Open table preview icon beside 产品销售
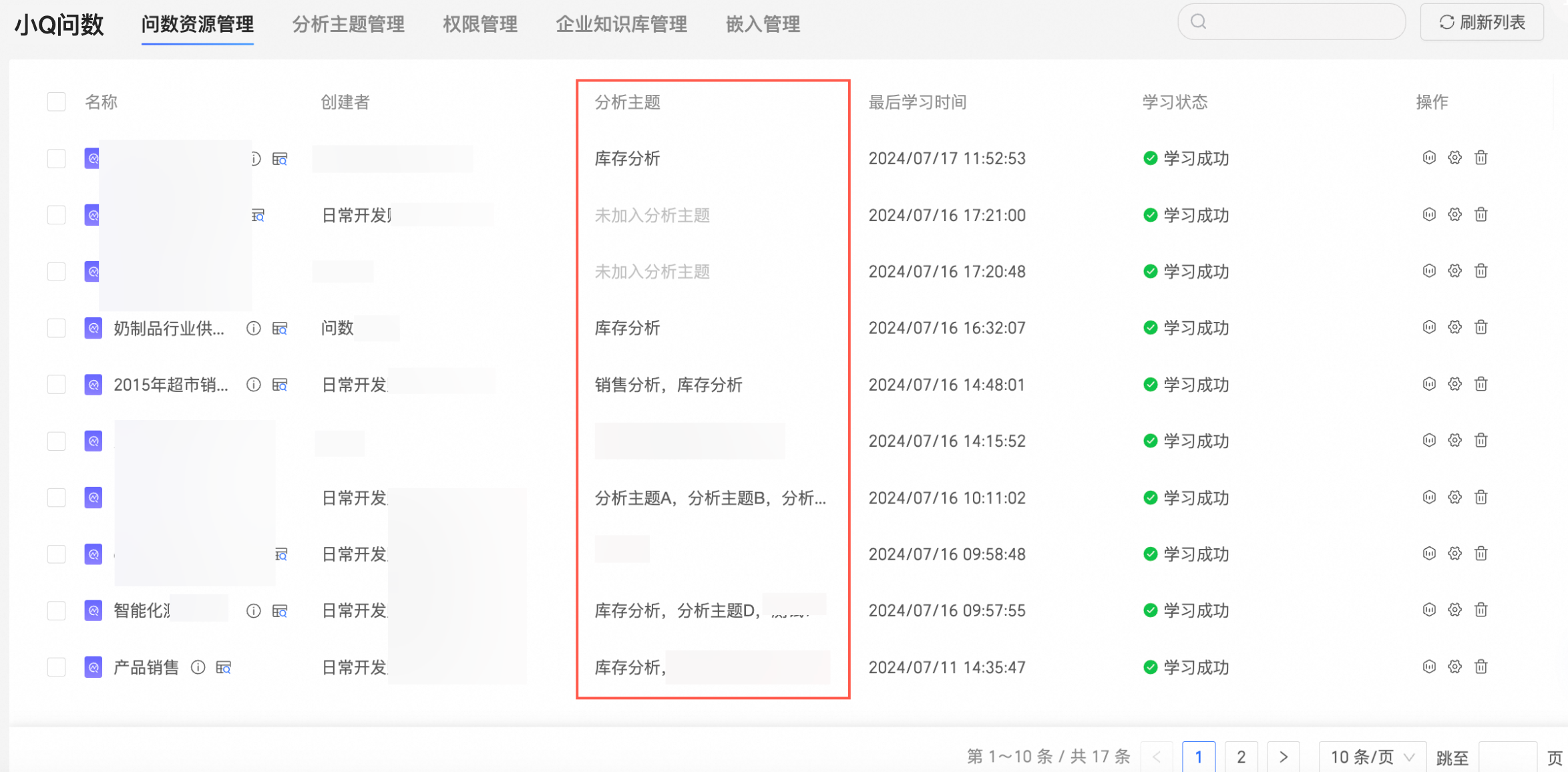 224,667
